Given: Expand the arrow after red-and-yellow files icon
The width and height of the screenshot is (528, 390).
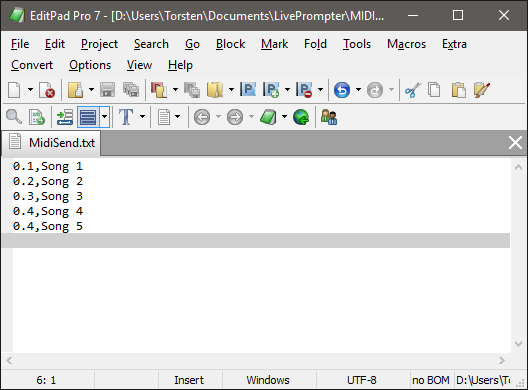Looking at the screenshot, I should click(x=175, y=90).
